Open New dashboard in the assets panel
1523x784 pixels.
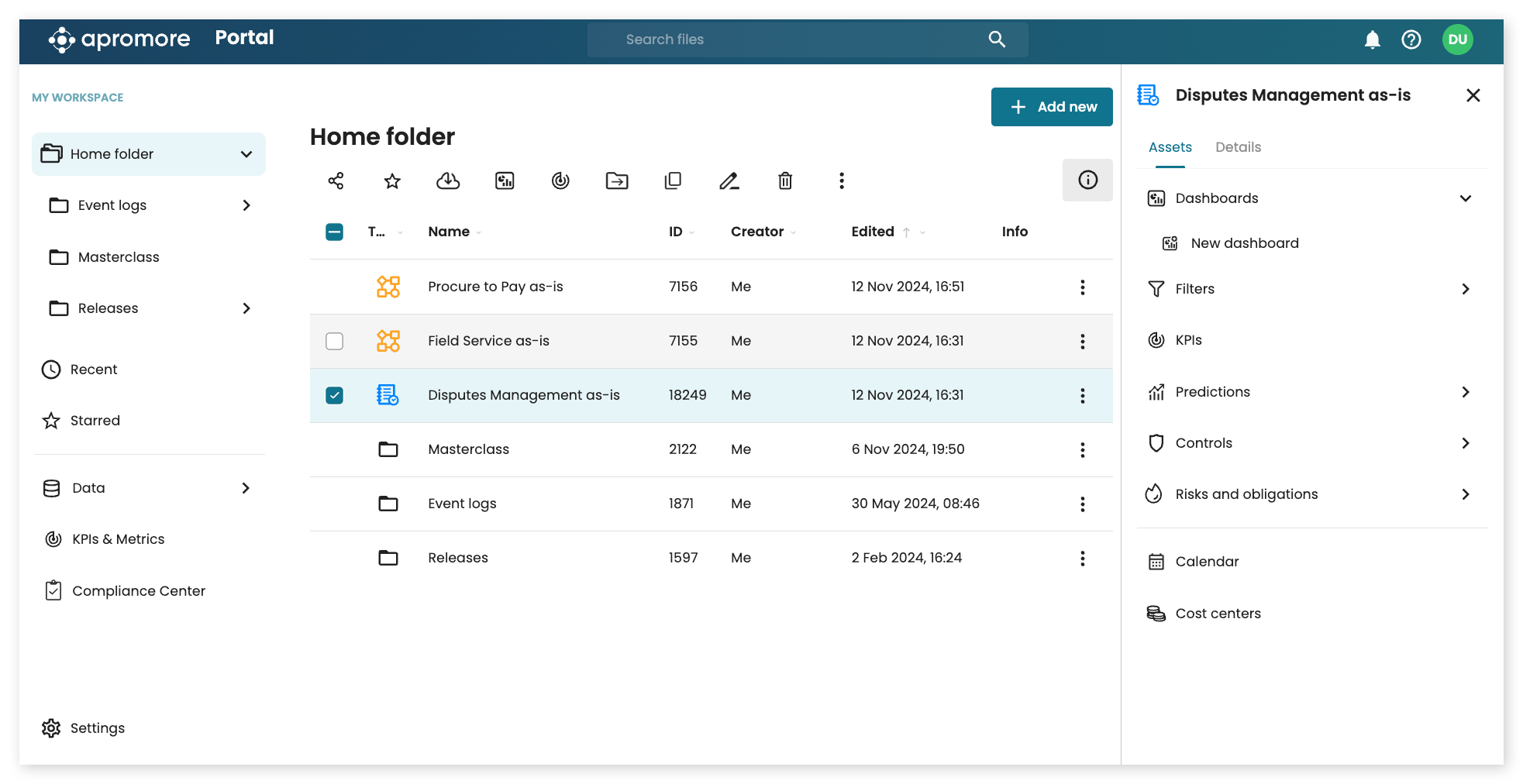pyautogui.click(x=1230, y=243)
